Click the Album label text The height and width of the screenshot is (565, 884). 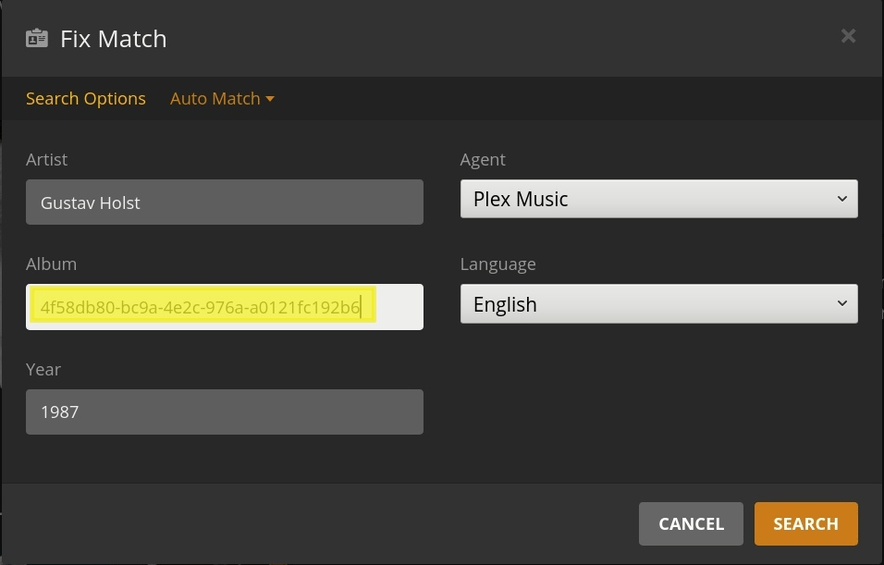coord(51,264)
